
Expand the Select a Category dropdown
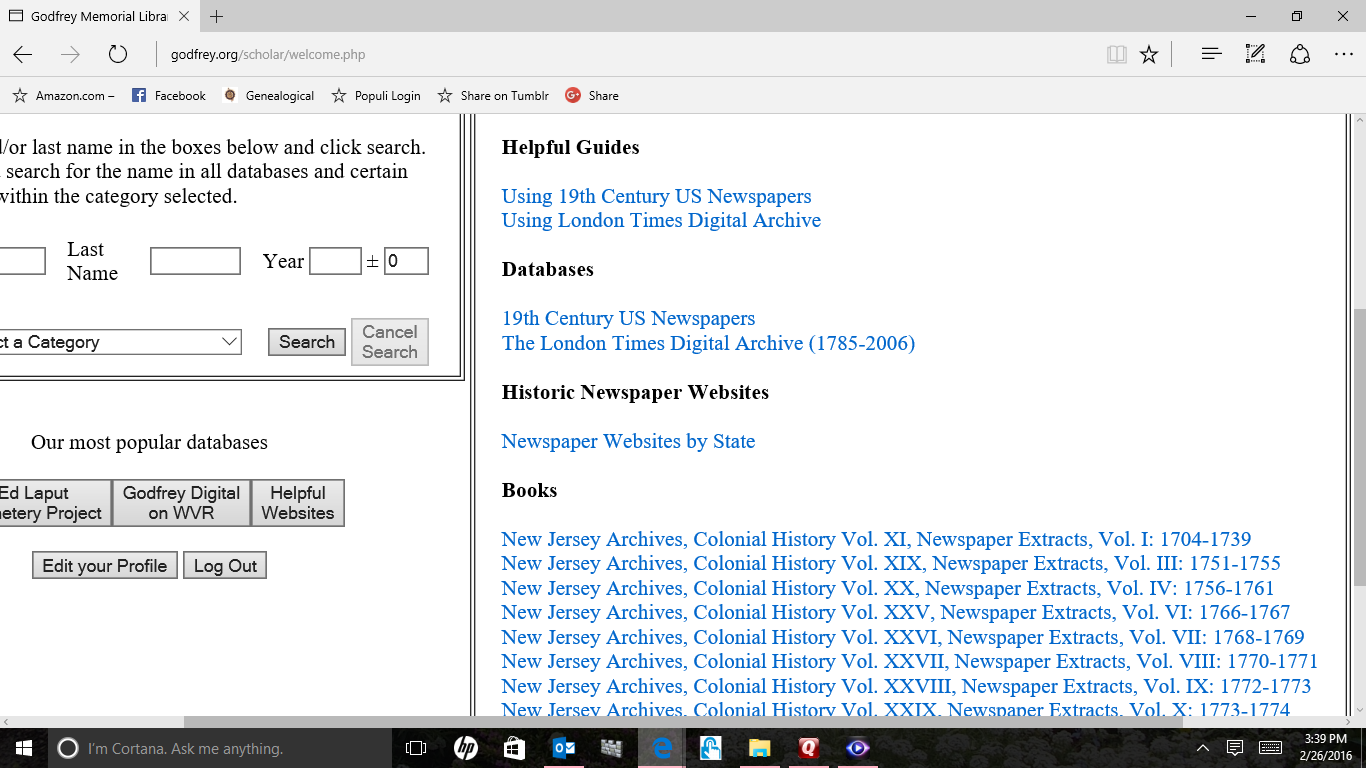(119, 342)
